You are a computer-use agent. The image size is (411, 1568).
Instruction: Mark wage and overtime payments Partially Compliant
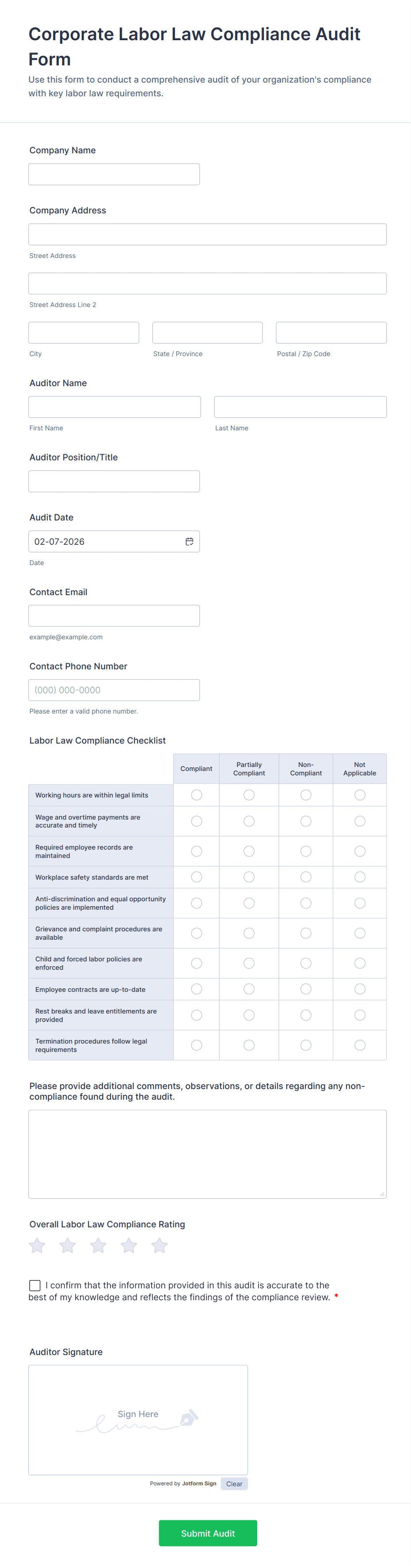pyautogui.click(x=249, y=821)
